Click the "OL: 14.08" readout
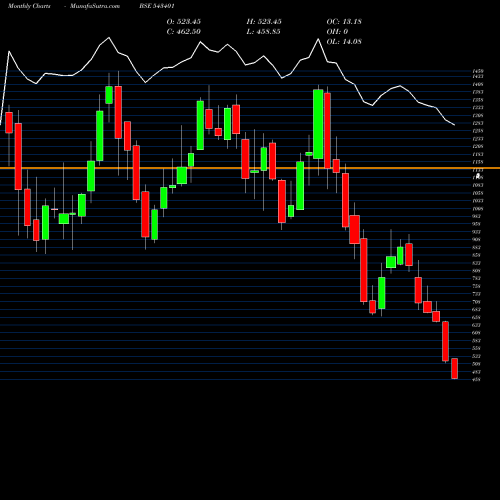Viewport: 500px width, 500px height. pos(344,42)
